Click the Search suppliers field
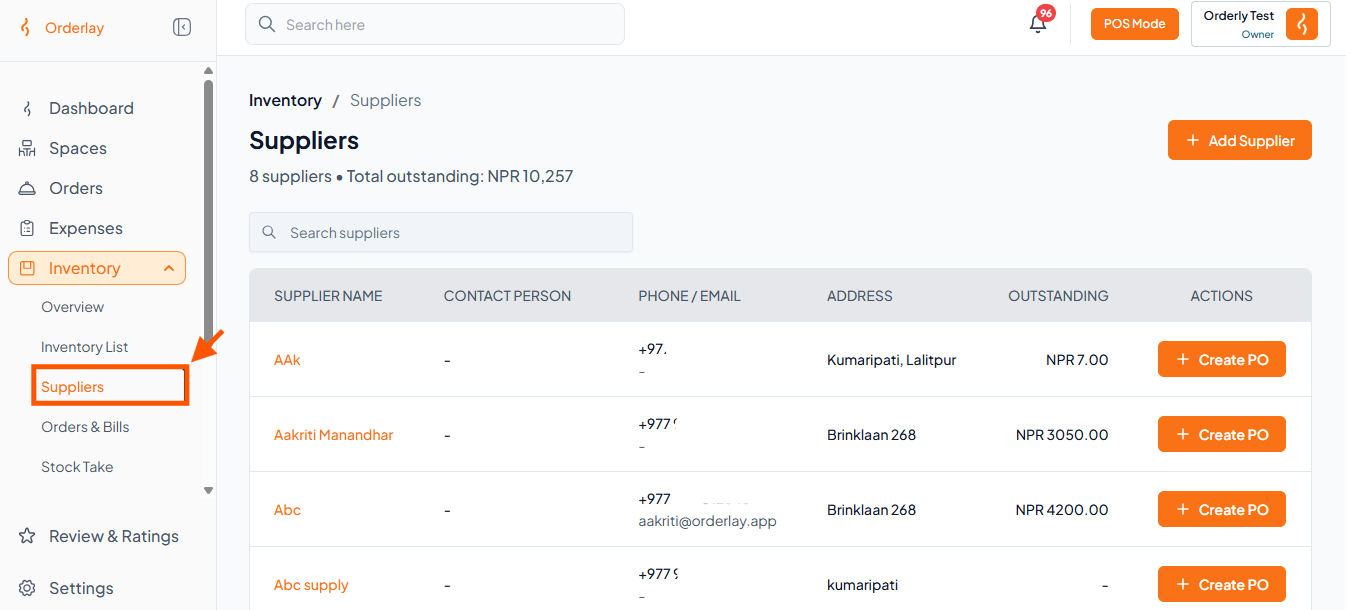Viewport: 1346px width, 610px height. click(441, 232)
